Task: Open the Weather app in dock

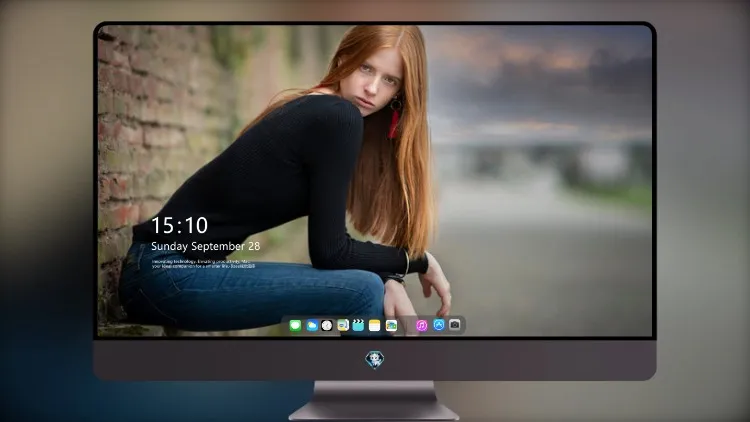Action: tap(311, 326)
